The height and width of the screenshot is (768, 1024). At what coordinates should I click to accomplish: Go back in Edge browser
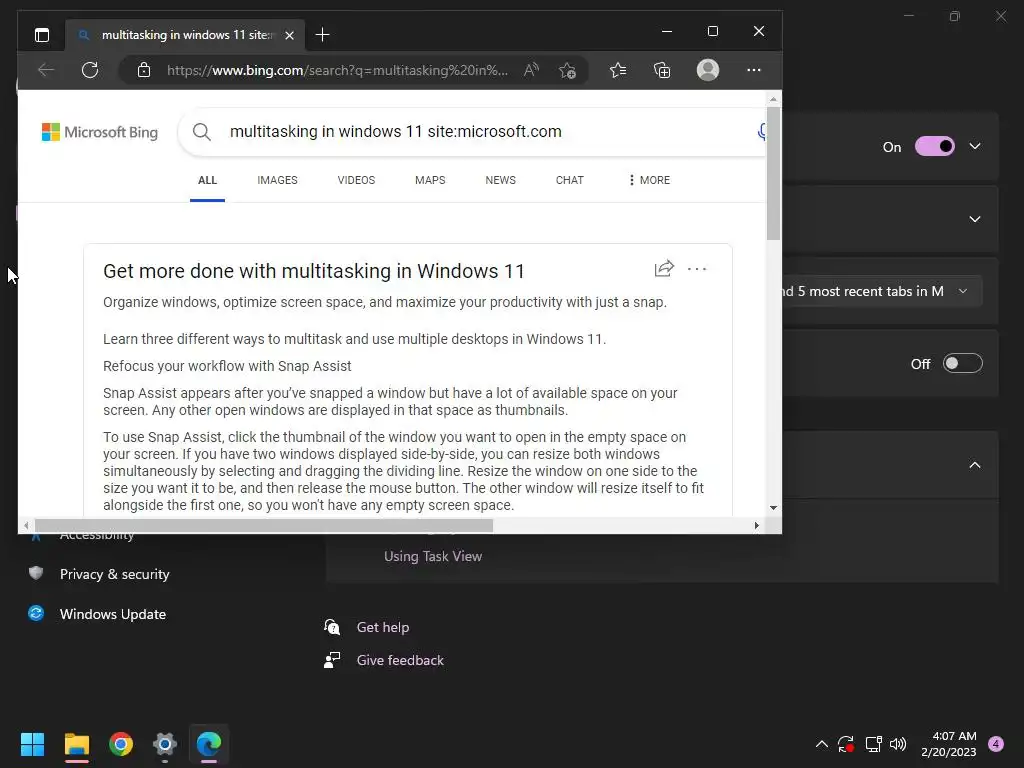pyautogui.click(x=46, y=70)
